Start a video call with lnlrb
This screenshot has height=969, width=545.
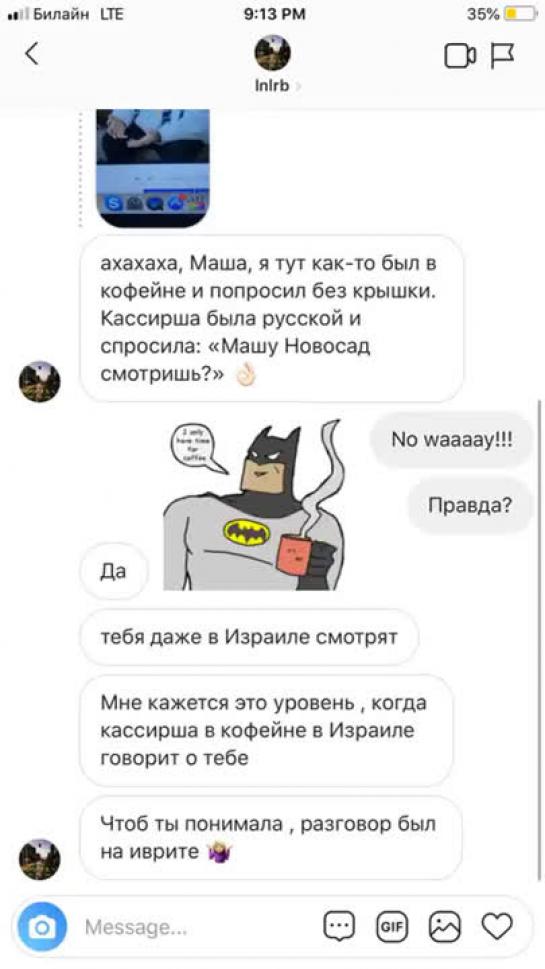(x=460, y=56)
